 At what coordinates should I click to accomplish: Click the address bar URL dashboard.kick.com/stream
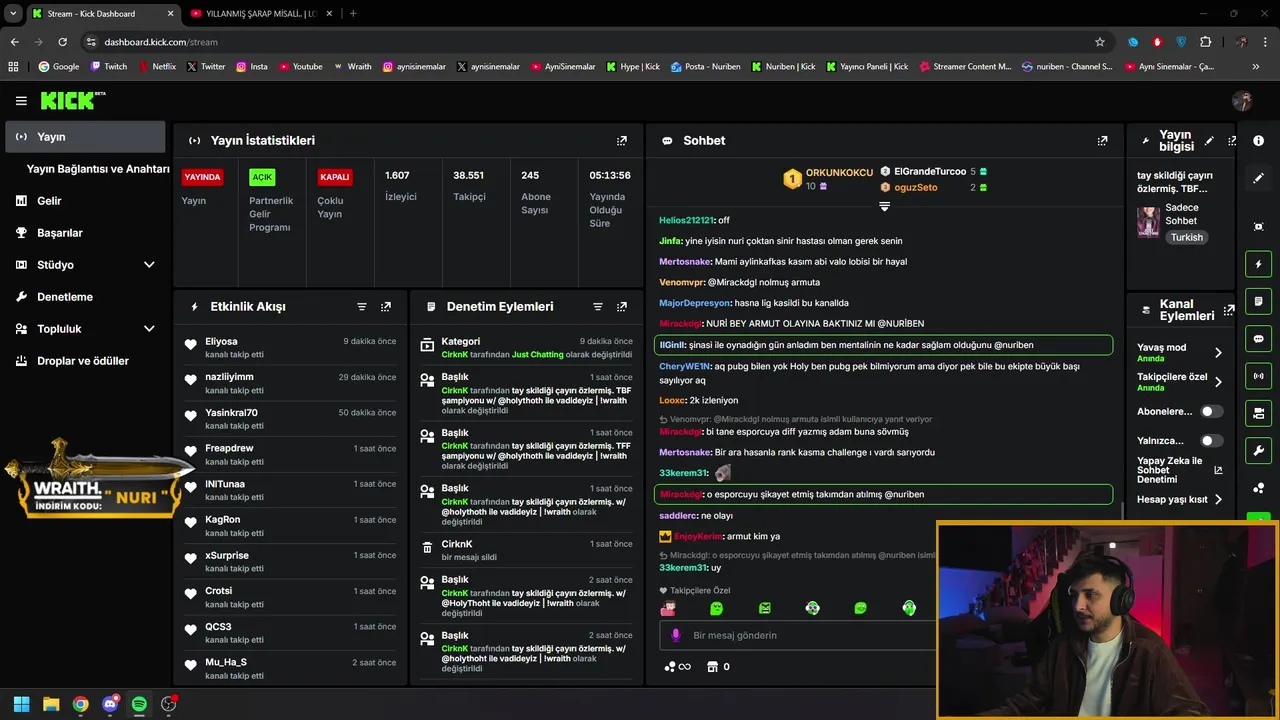pyautogui.click(x=161, y=42)
